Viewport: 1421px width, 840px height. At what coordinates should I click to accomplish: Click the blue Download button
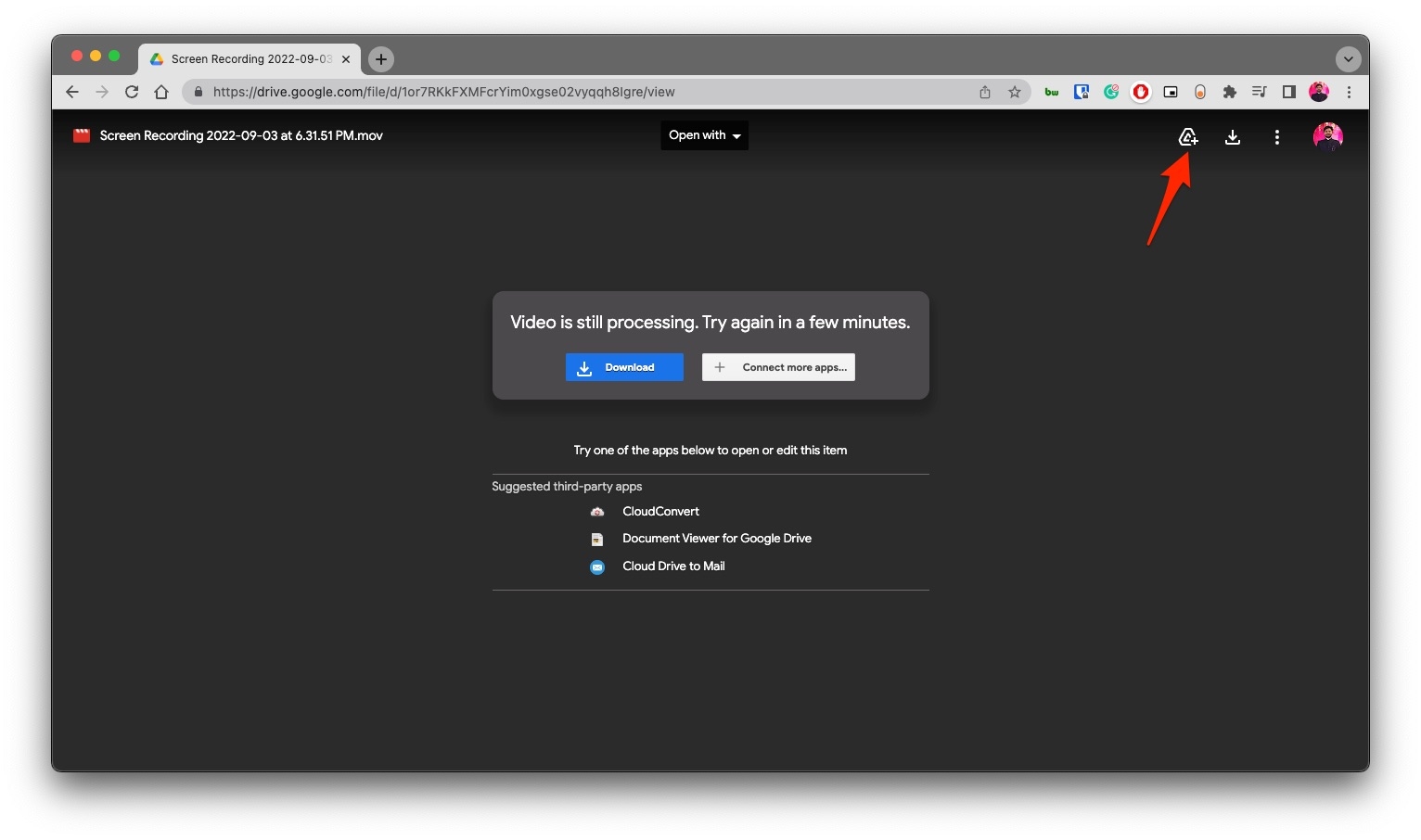tap(623, 367)
